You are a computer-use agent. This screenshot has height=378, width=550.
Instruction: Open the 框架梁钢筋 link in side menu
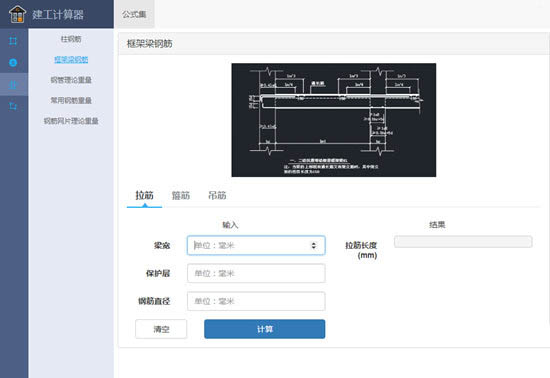click(x=71, y=60)
